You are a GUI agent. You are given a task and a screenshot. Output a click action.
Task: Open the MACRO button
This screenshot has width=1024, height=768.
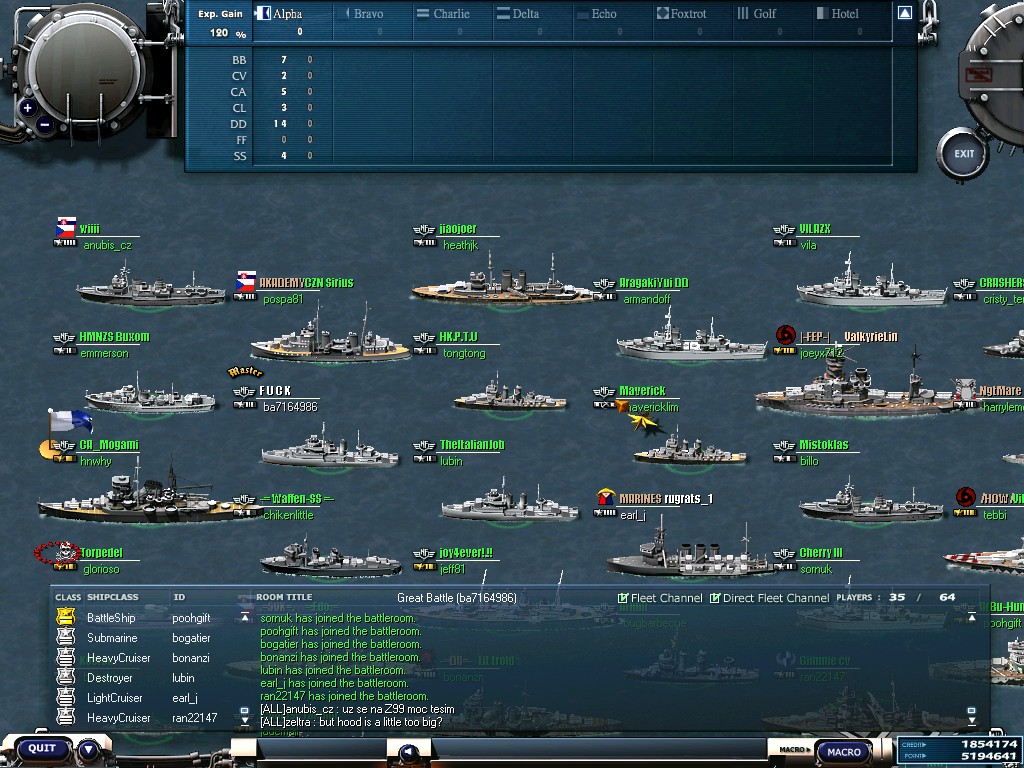pyautogui.click(x=843, y=752)
